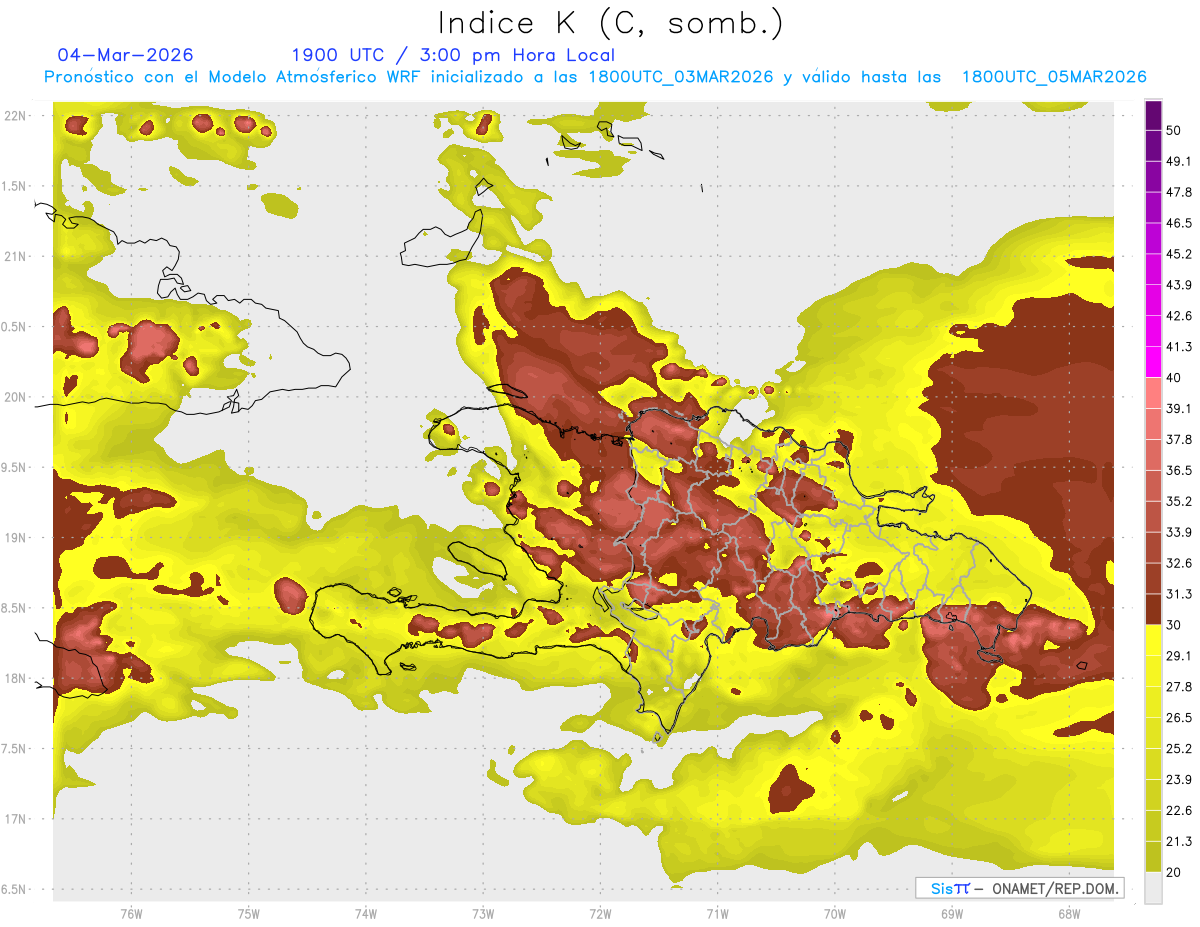Click the '19N' latitude label
Viewport: 1200px width, 927px height.
15,538
